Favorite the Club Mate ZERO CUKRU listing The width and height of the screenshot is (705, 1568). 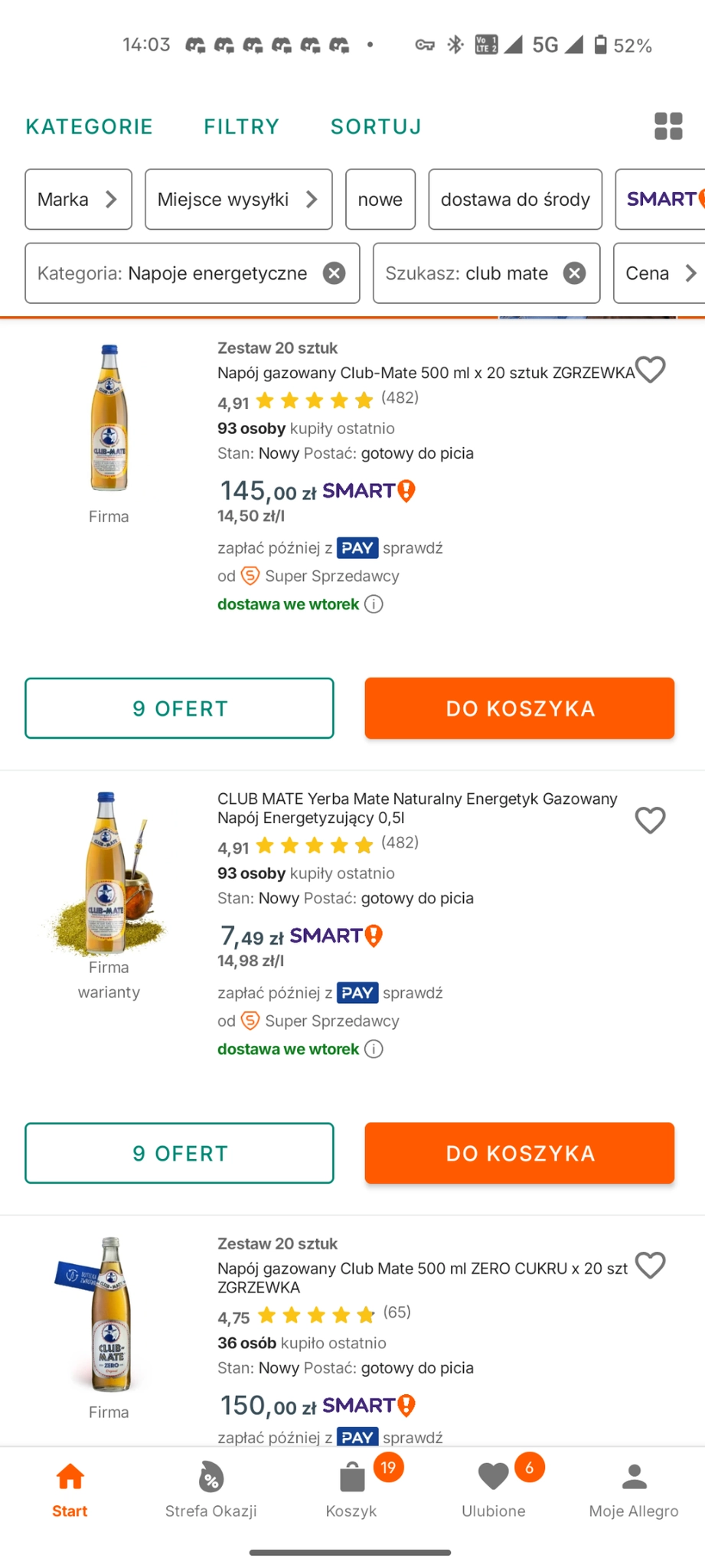coord(651,1265)
